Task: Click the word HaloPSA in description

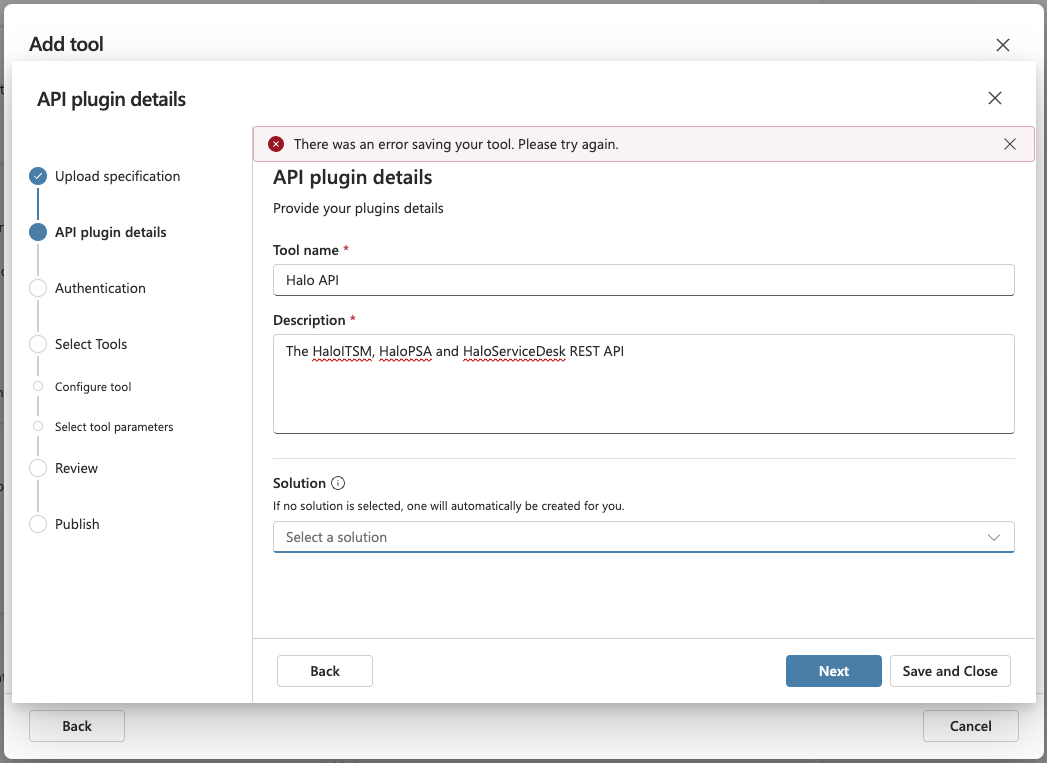Action: [x=405, y=351]
